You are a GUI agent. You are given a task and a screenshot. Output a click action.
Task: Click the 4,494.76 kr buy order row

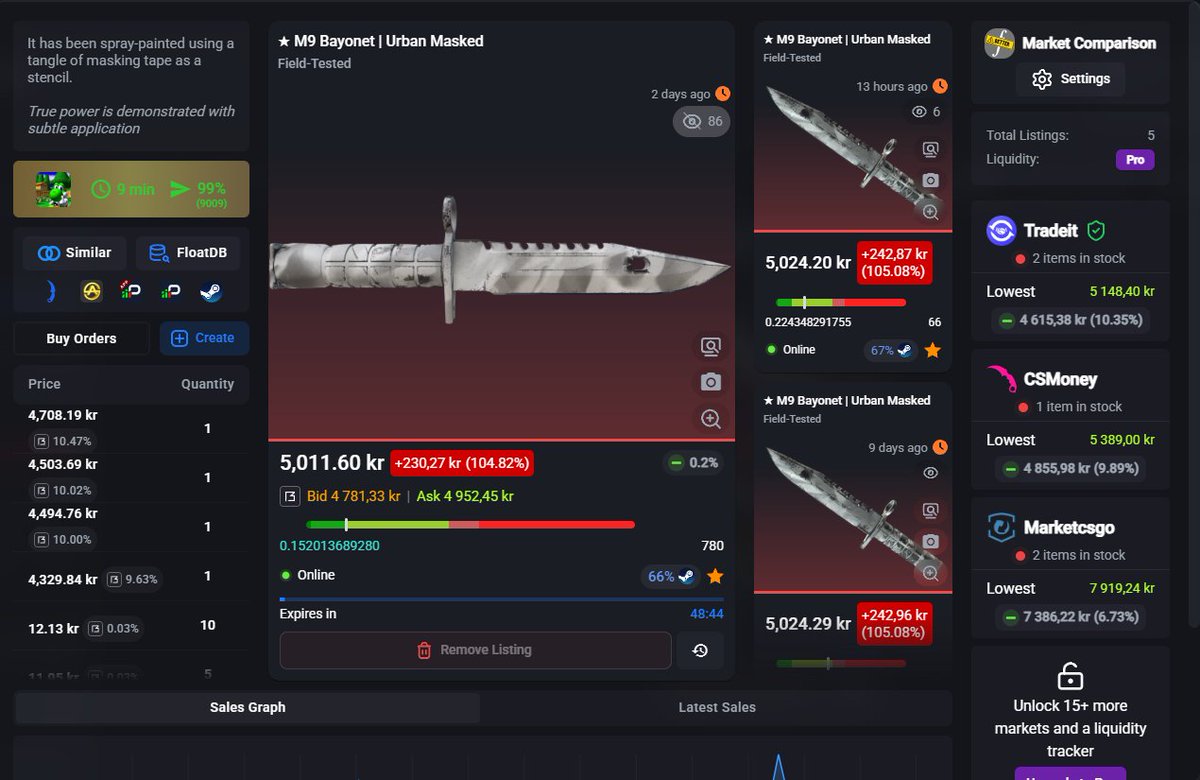point(131,526)
